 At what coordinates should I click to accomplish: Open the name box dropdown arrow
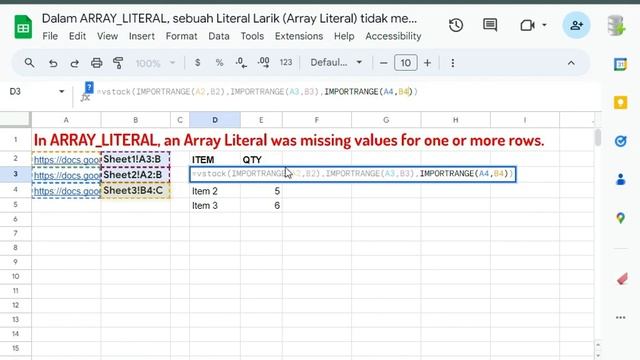click(x=61, y=91)
